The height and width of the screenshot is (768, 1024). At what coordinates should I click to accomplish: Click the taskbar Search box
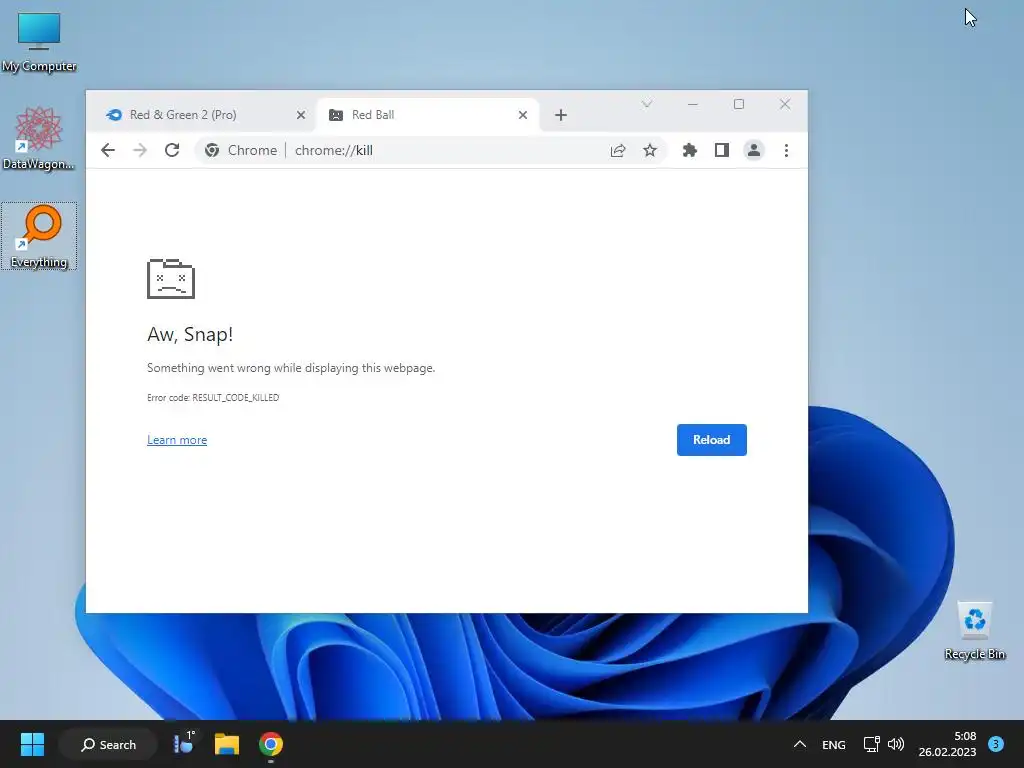coord(108,744)
